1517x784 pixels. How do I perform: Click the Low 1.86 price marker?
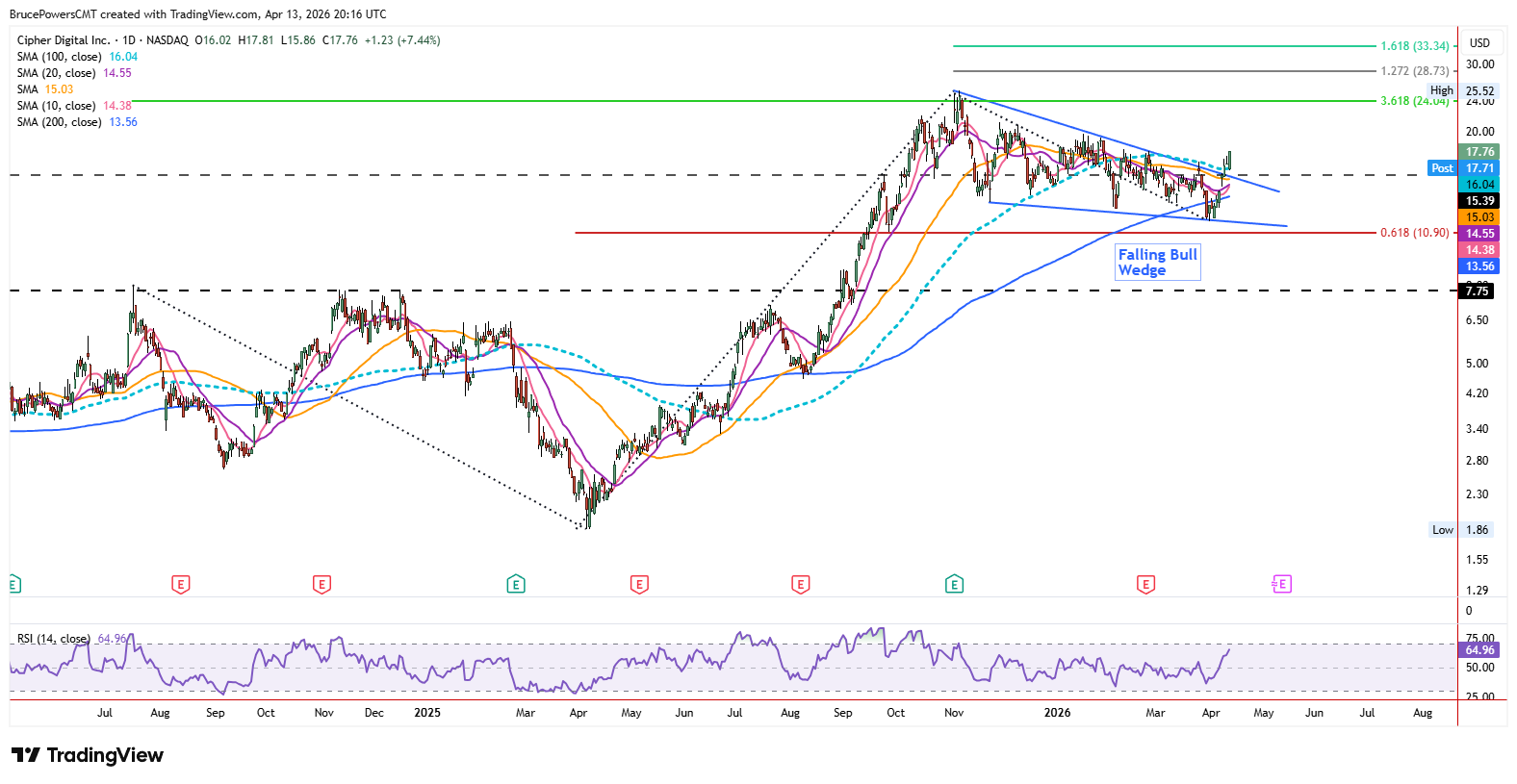coord(1460,530)
